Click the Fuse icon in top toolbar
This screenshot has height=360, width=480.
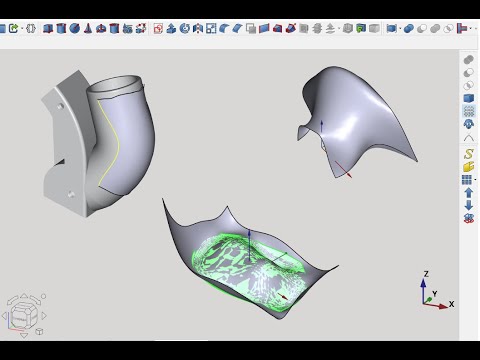[435, 28]
